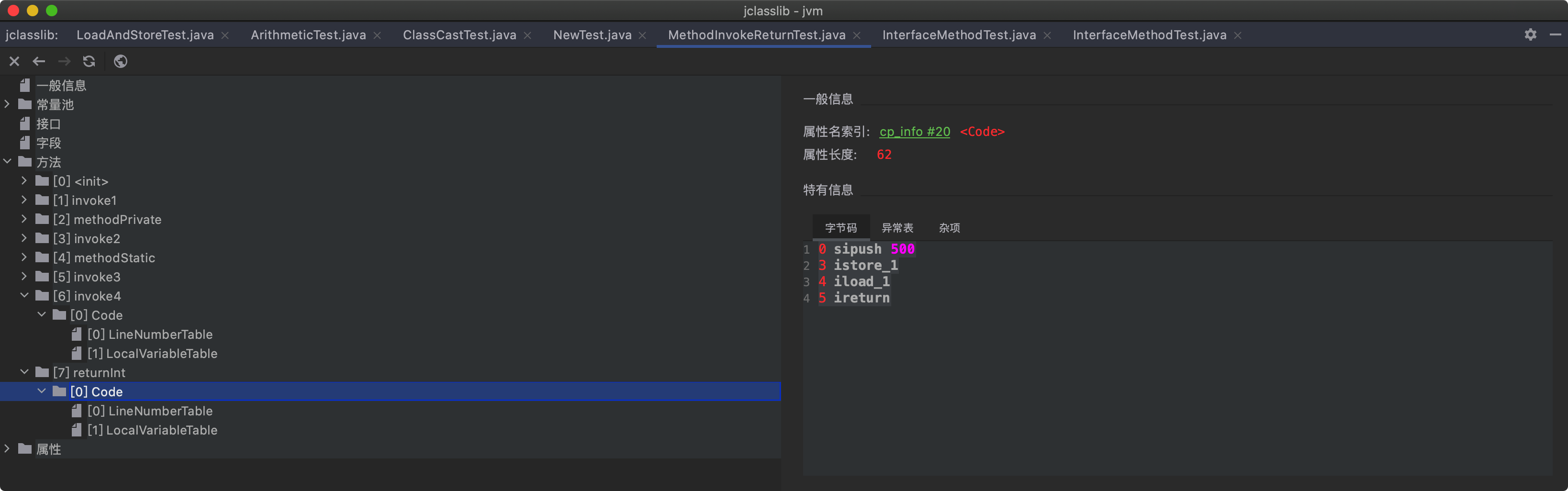Click the reload toolbar icon

[89, 61]
